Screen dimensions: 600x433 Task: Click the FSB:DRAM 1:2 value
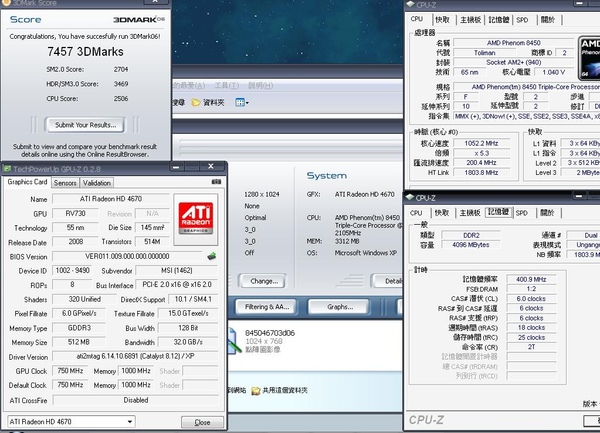531,289
